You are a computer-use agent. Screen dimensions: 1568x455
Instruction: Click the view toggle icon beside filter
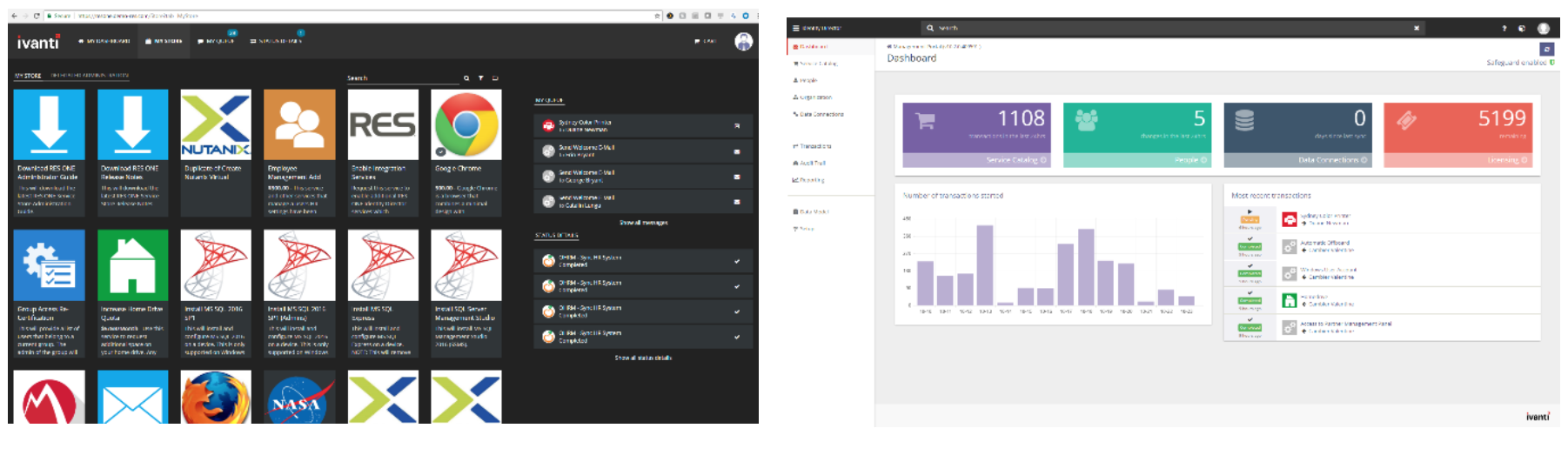click(x=495, y=78)
